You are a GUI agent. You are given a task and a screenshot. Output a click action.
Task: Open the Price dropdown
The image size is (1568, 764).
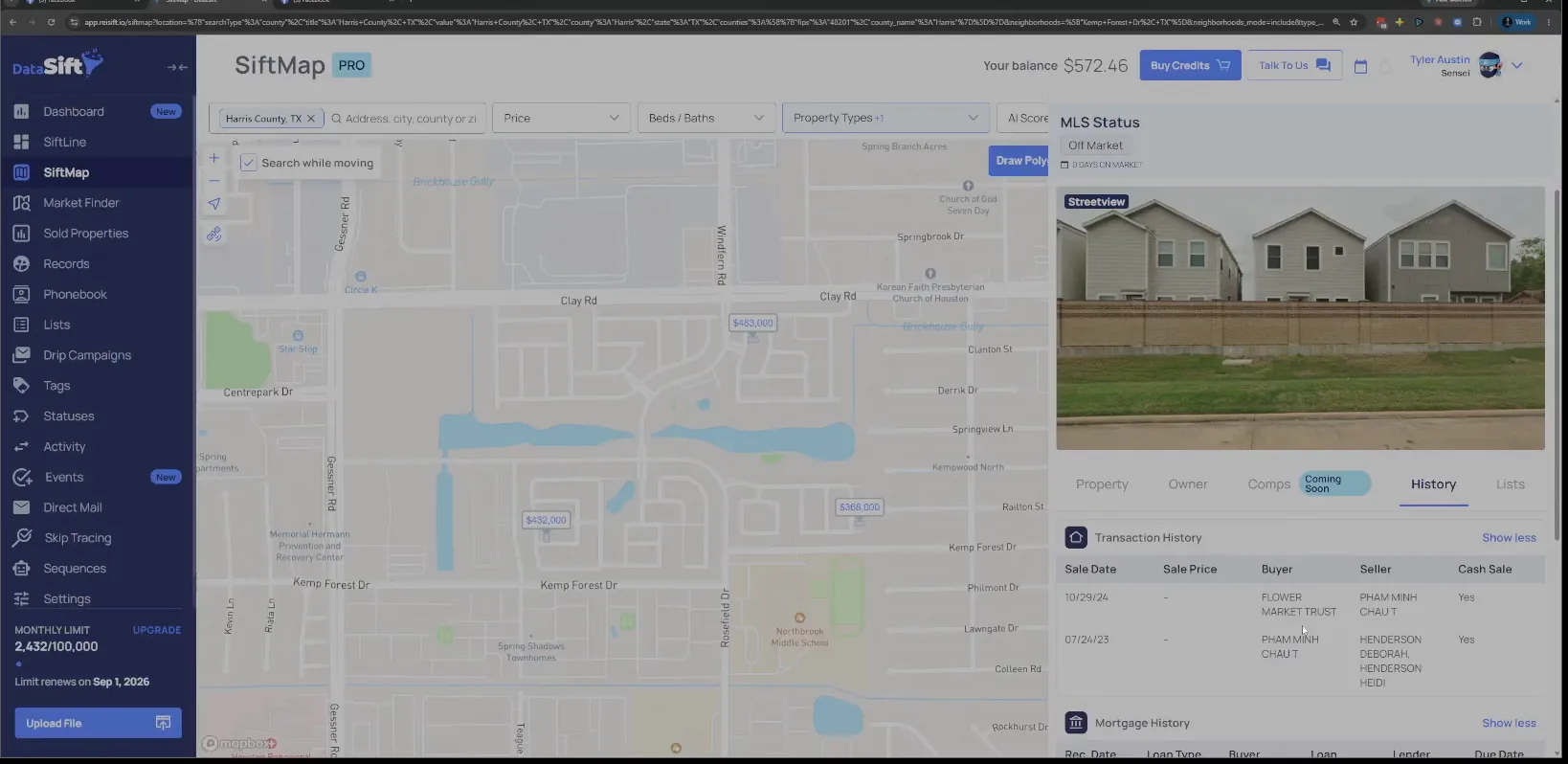point(561,118)
